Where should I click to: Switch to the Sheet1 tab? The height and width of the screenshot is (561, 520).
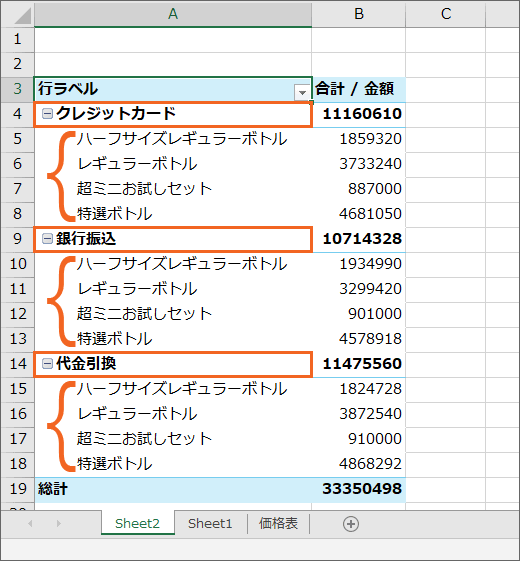click(210, 524)
